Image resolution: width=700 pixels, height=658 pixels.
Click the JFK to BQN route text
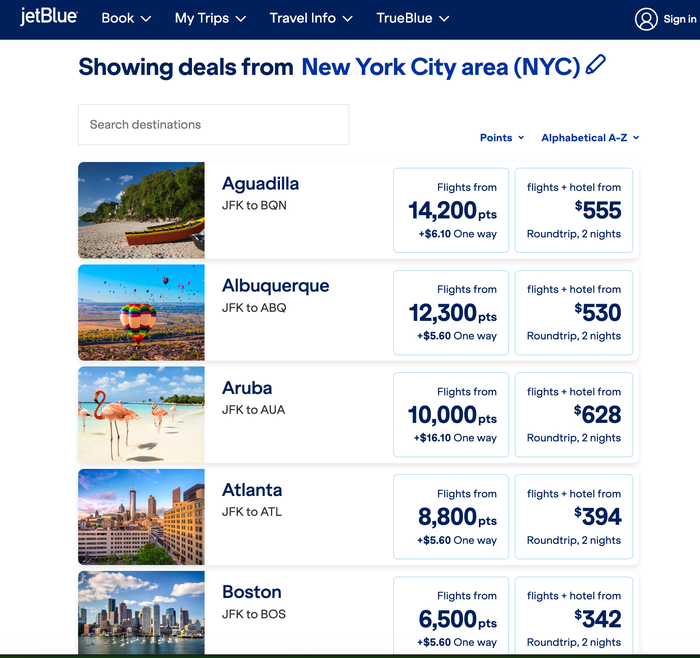pyautogui.click(x=254, y=205)
